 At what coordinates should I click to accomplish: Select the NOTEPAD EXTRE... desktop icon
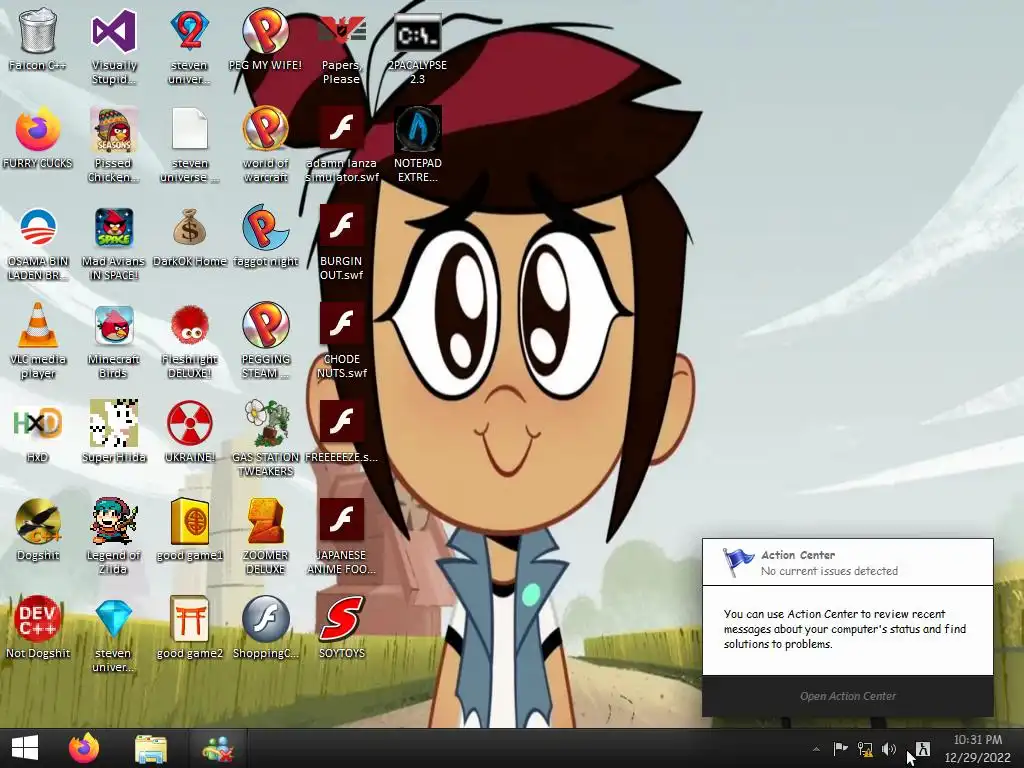pos(417,129)
